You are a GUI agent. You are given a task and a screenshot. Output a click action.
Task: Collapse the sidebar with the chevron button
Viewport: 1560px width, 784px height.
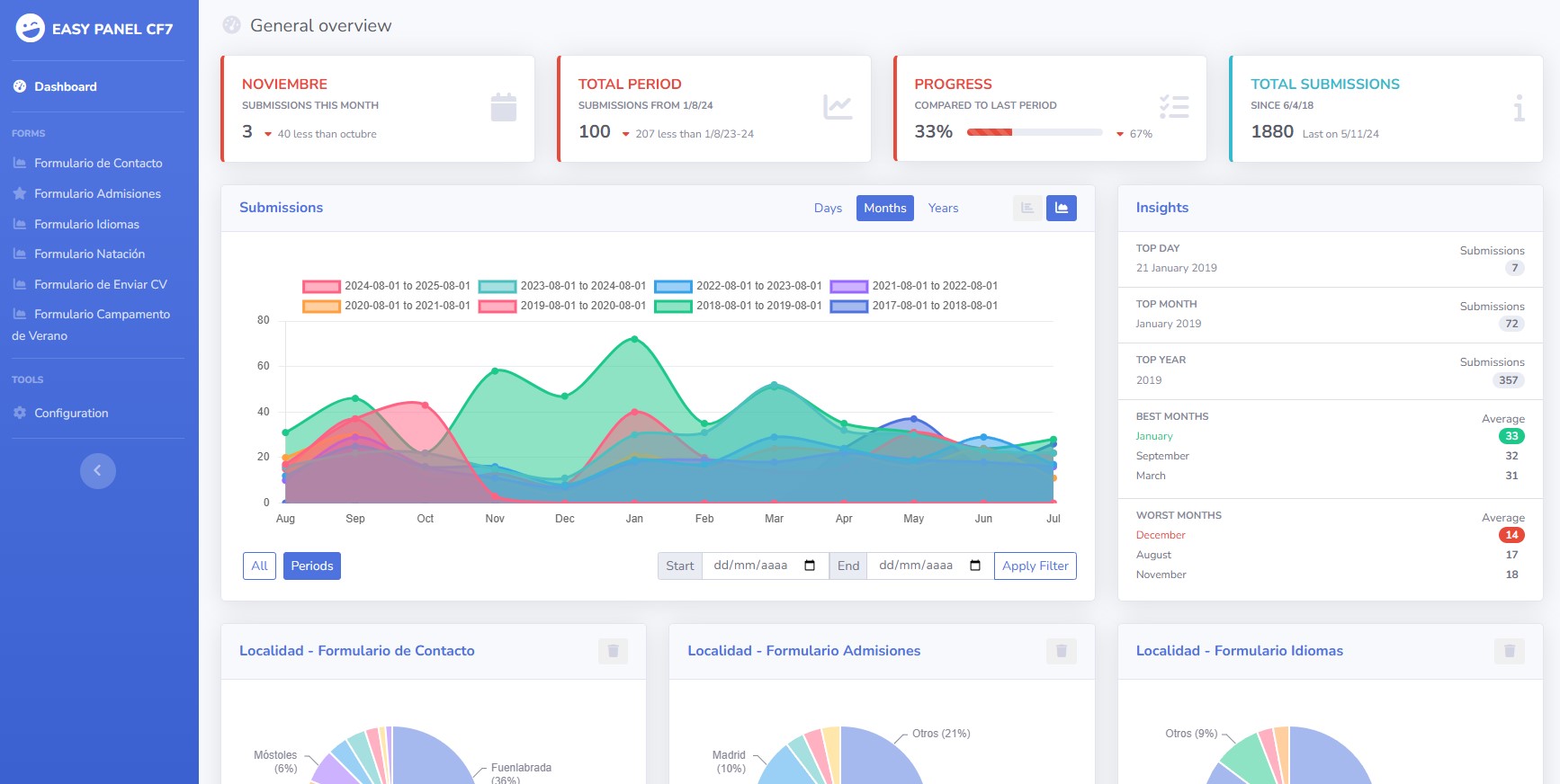click(98, 470)
